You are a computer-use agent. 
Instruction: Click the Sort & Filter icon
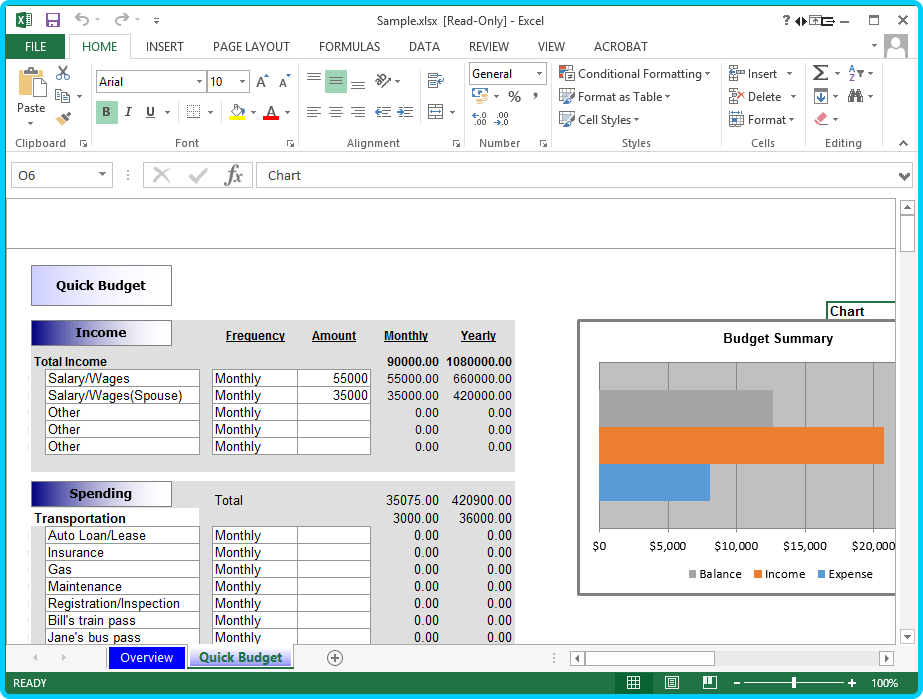pos(856,73)
